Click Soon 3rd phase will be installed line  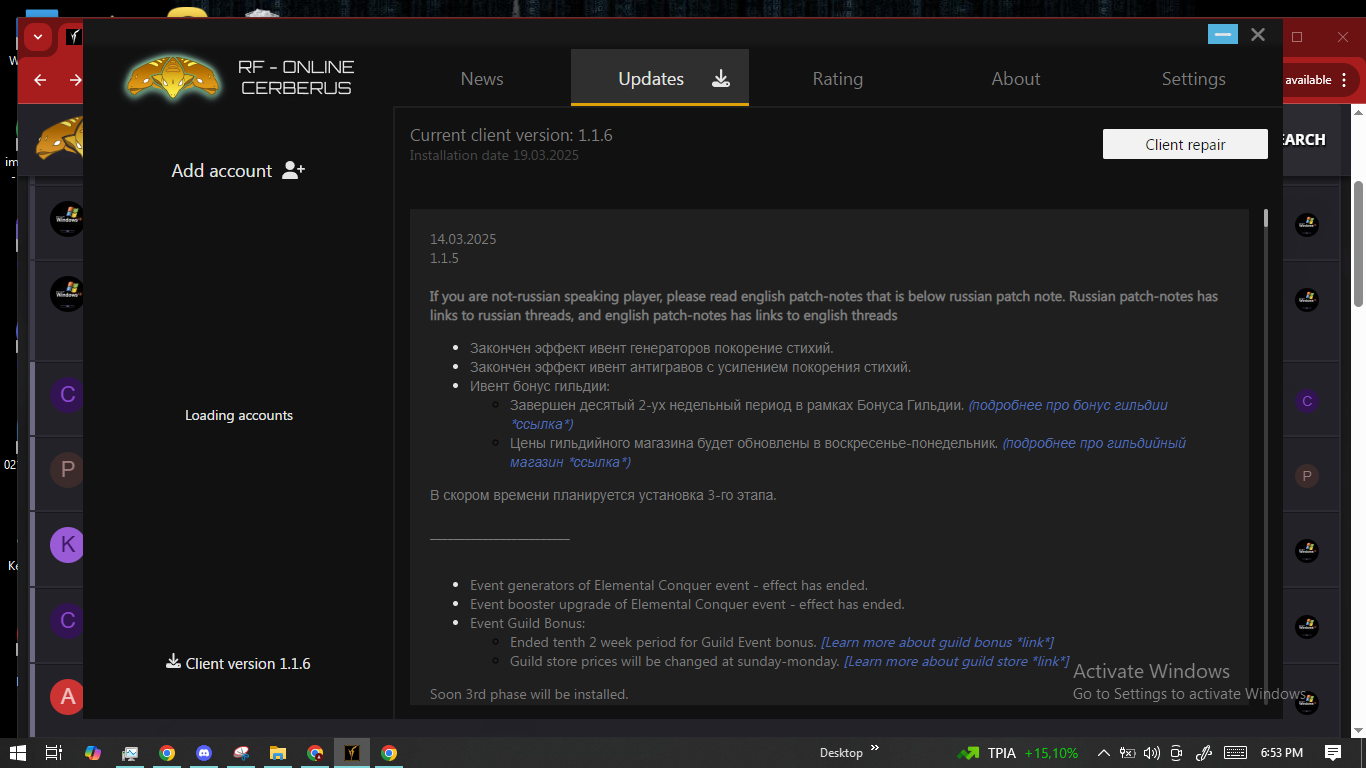[x=529, y=693]
